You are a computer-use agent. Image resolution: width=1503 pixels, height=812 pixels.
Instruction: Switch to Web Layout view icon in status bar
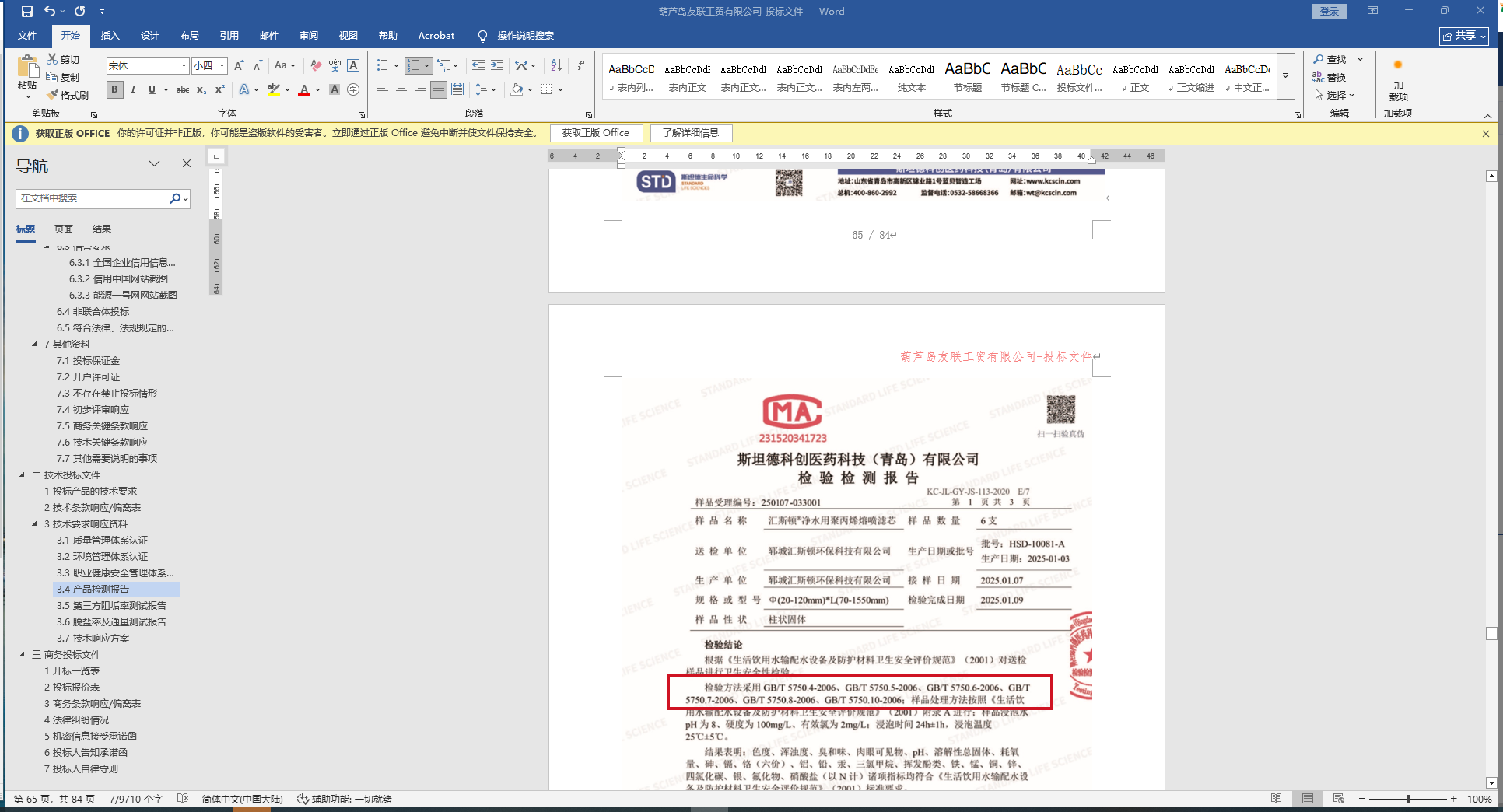point(1338,799)
